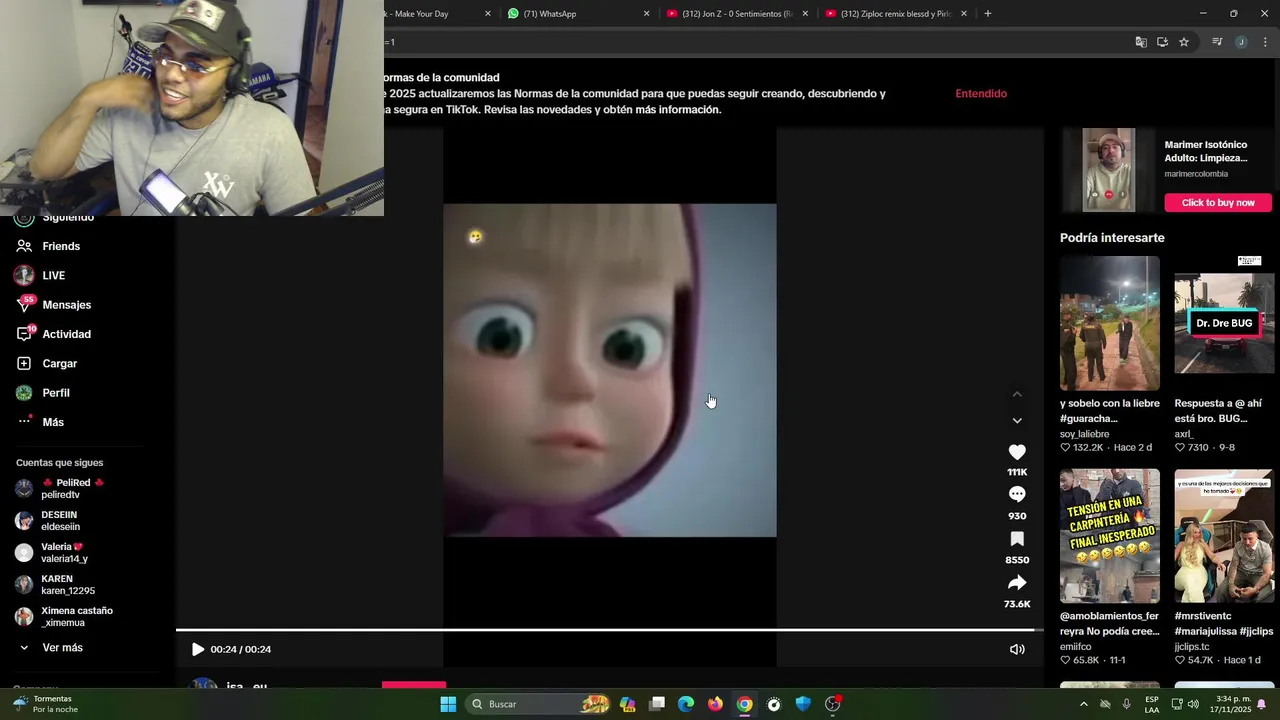1280x720 pixels.
Task: Open a new browser tab
Action: pos(988,14)
